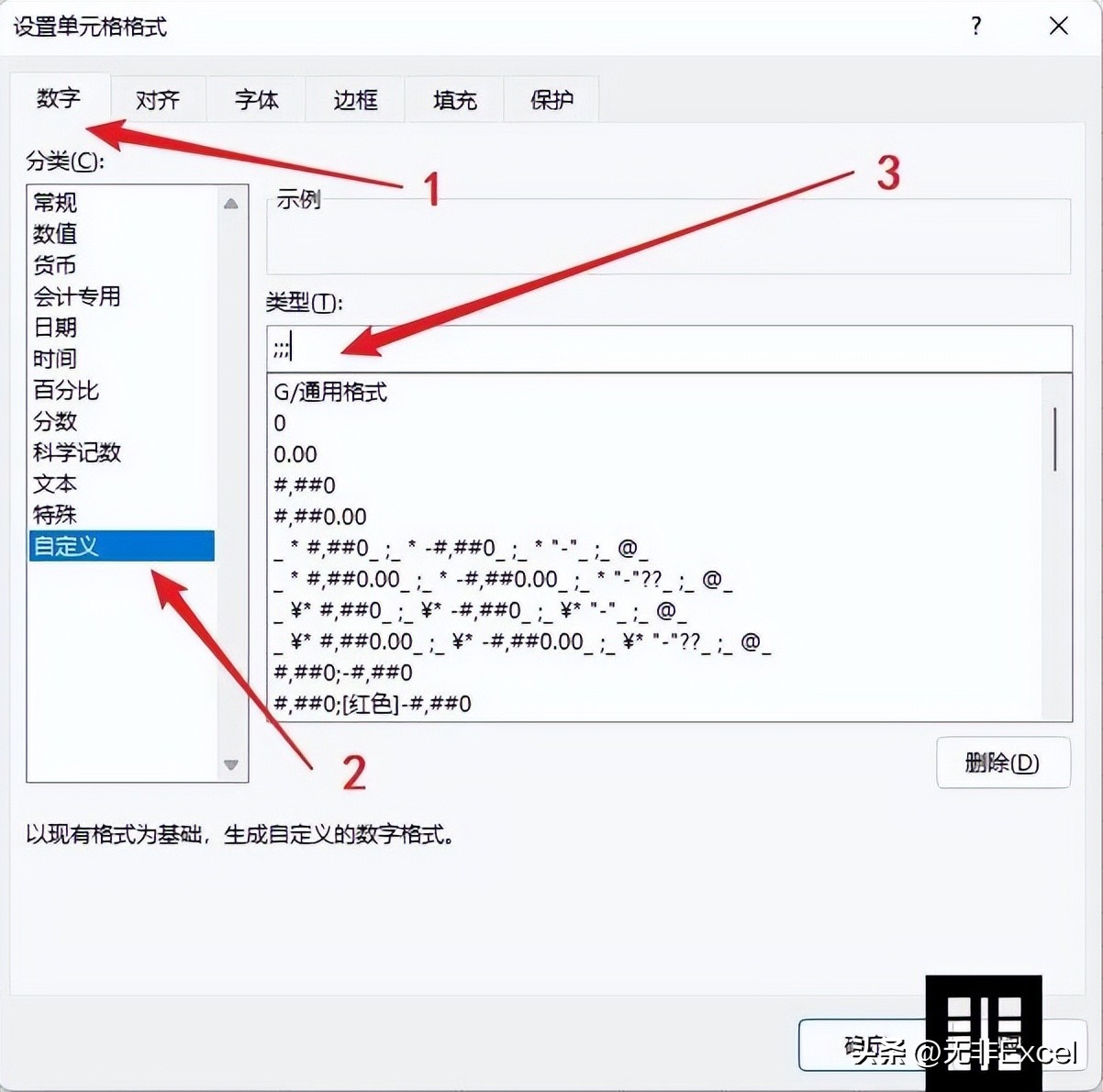Open the 字体 tab
The height and width of the screenshot is (1092, 1103).
256,99
